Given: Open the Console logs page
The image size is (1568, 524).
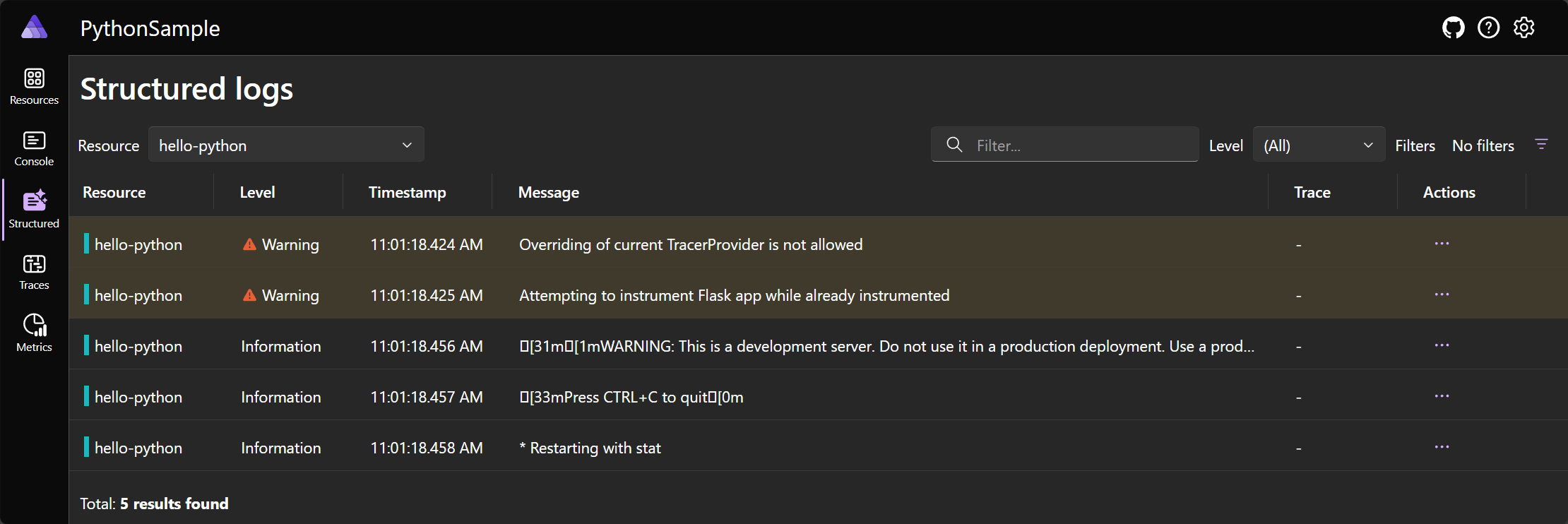Looking at the screenshot, I should (x=34, y=148).
